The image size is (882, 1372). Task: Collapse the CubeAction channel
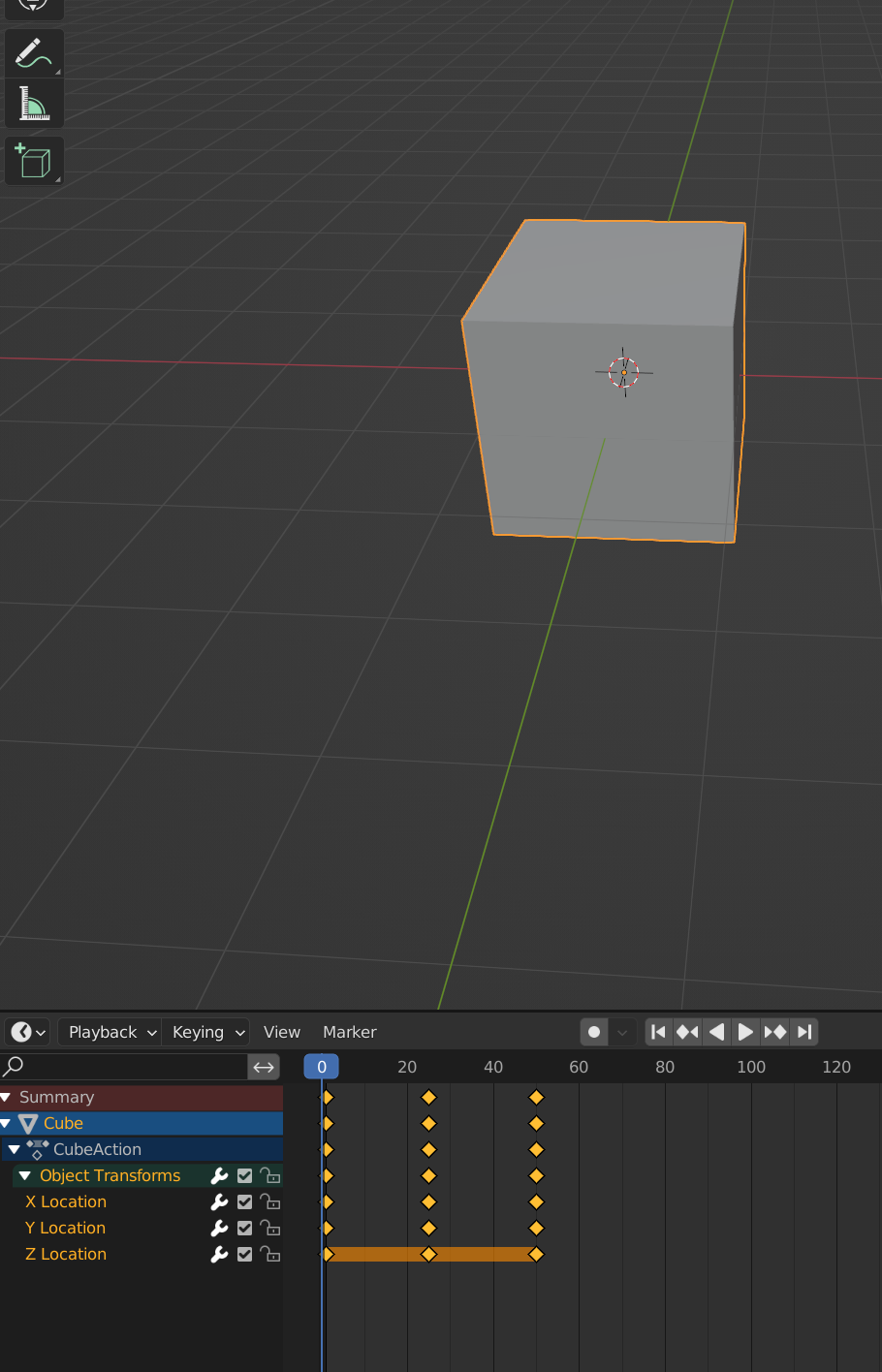click(x=14, y=1149)
